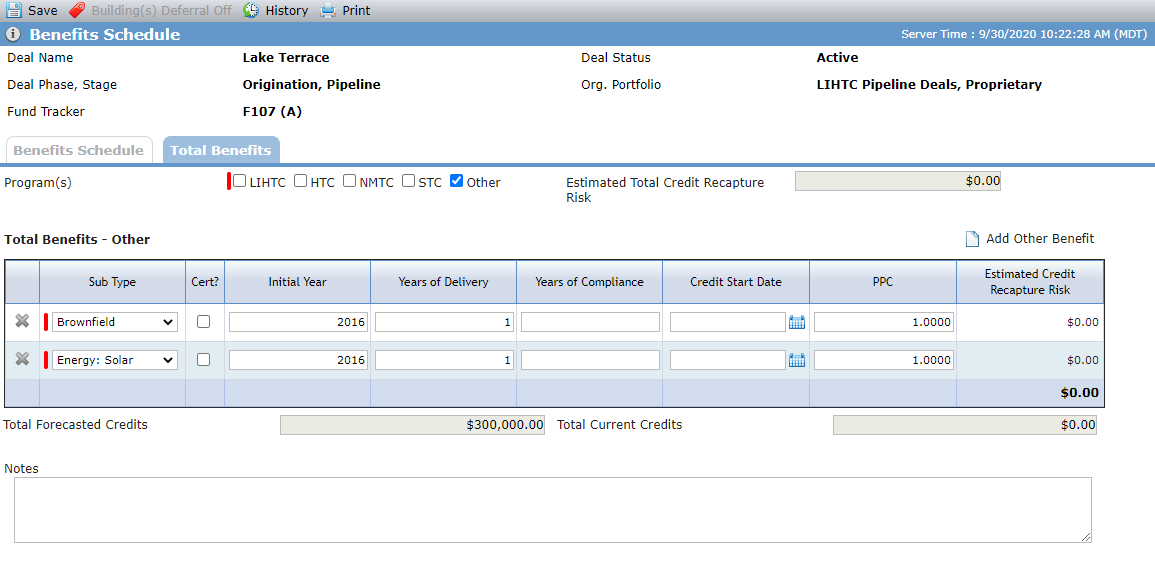Enable the LIHTC program checkbox
1155x564 pixels.
pos(239,181)
